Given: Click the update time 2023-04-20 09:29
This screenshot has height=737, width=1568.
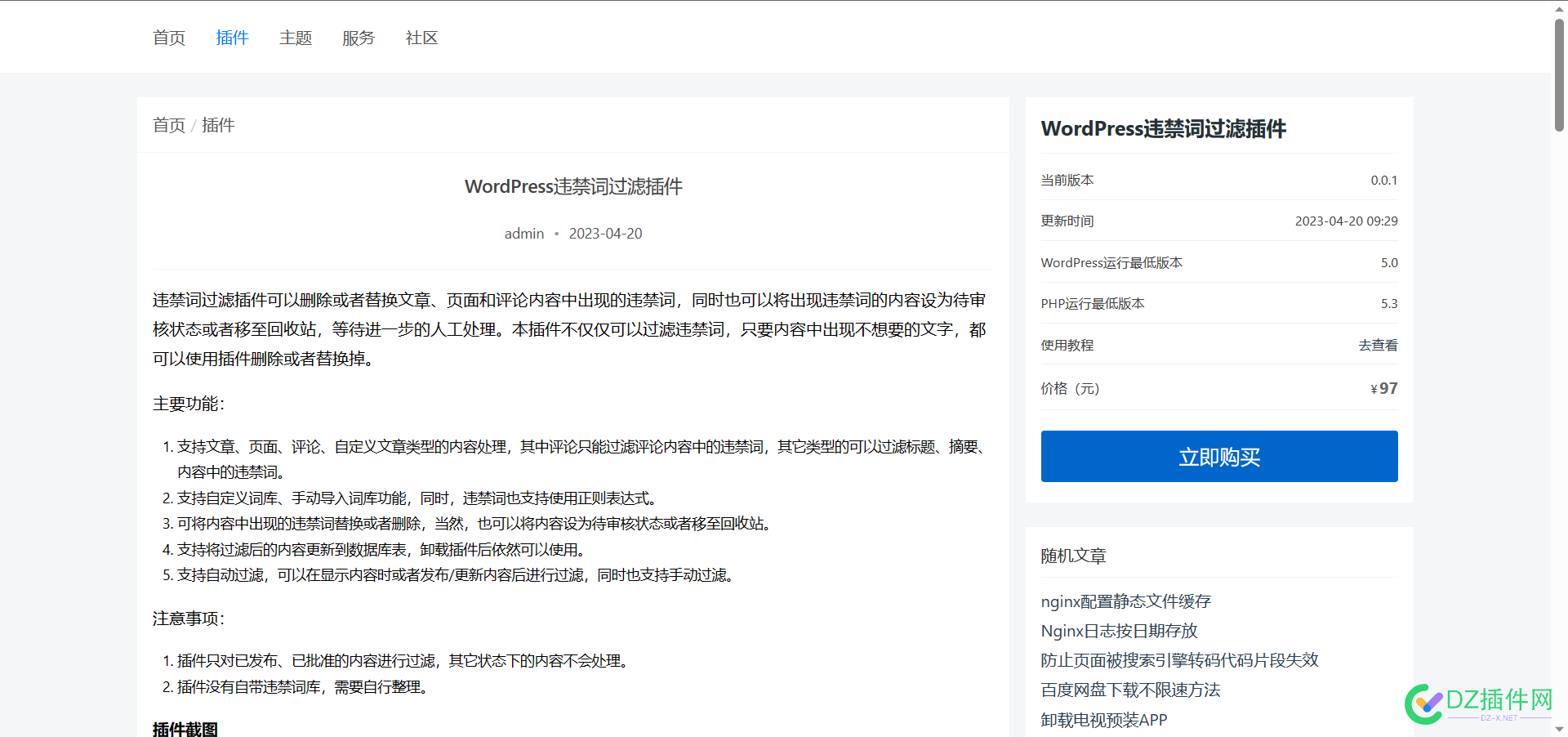Looking at the screenshot, I should click(1346, 221).
